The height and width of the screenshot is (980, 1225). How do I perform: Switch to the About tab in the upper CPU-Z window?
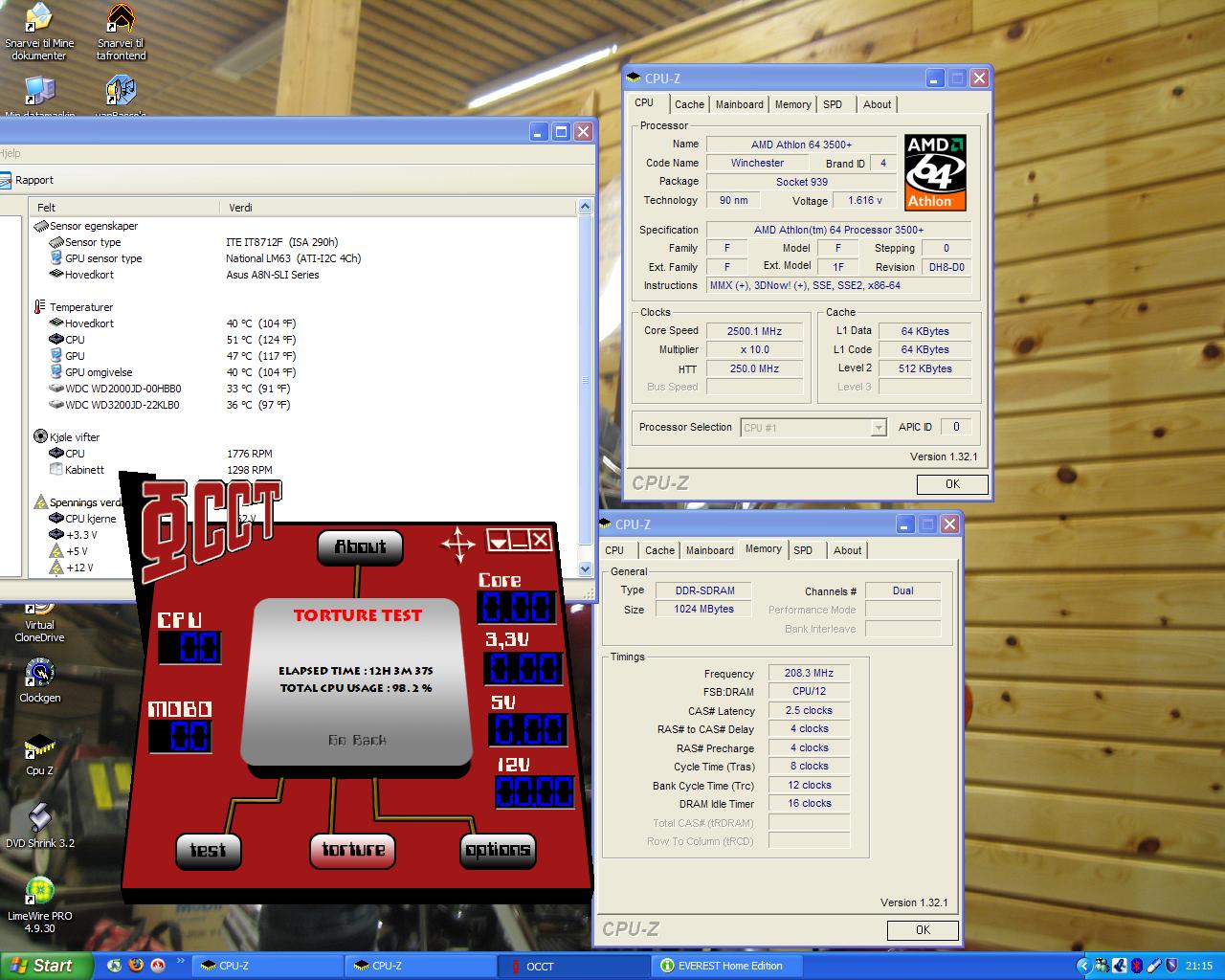point(877,104)
